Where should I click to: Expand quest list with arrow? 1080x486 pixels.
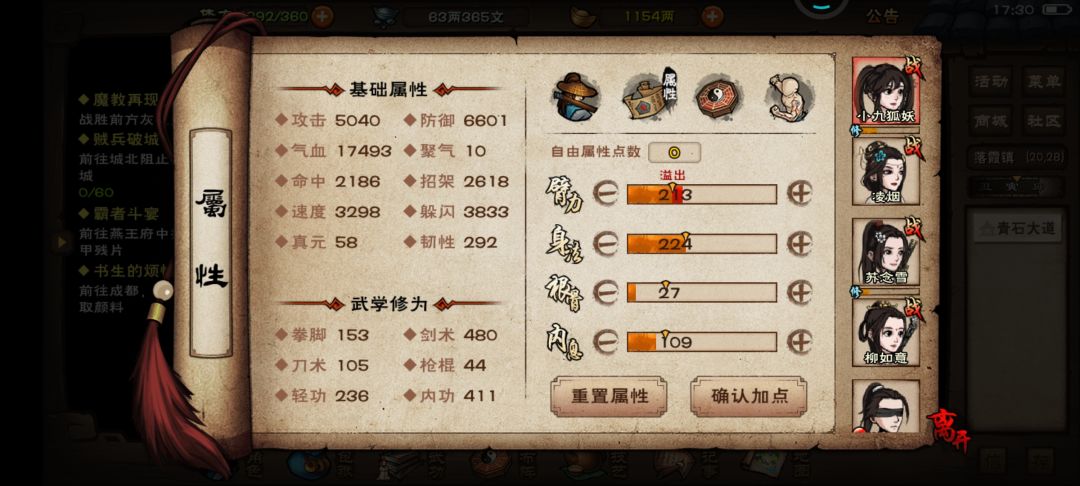click(x=63, y=242)
